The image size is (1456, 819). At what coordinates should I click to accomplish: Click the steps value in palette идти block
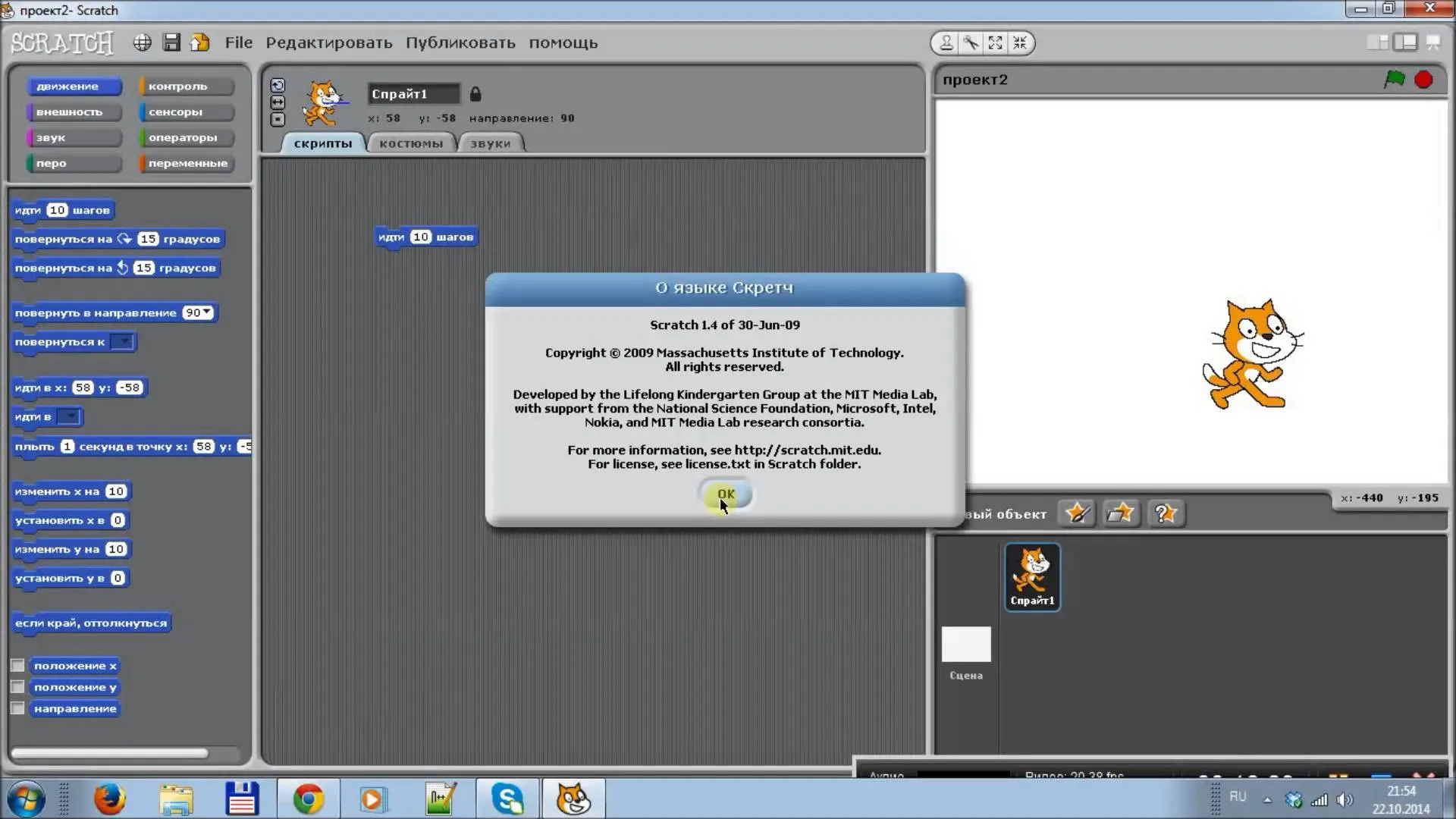[57, 210]
